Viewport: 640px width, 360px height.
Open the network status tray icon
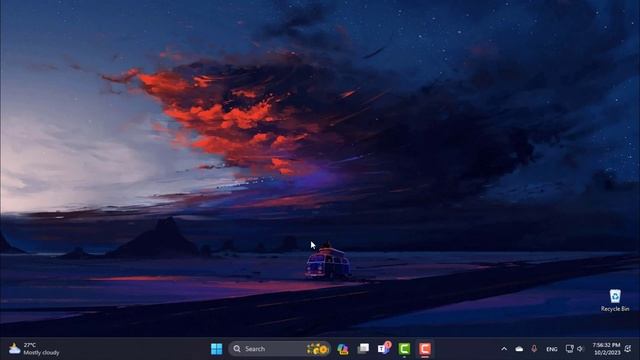click(569, 349)
